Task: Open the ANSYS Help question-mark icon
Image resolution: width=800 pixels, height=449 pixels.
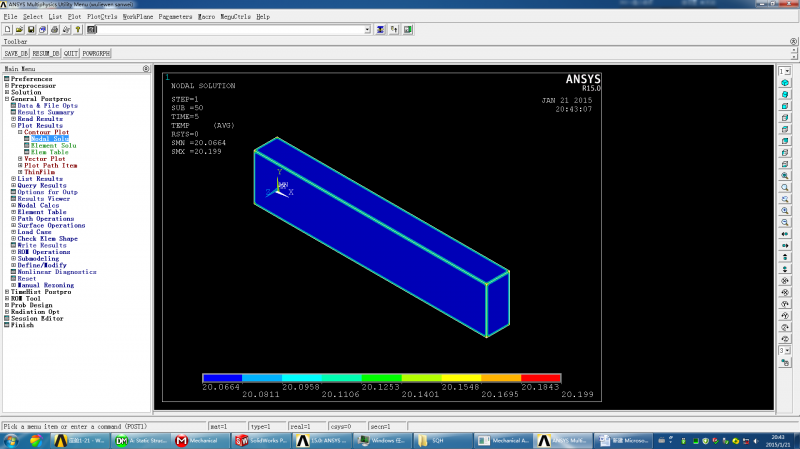Action: coord(78,30)
